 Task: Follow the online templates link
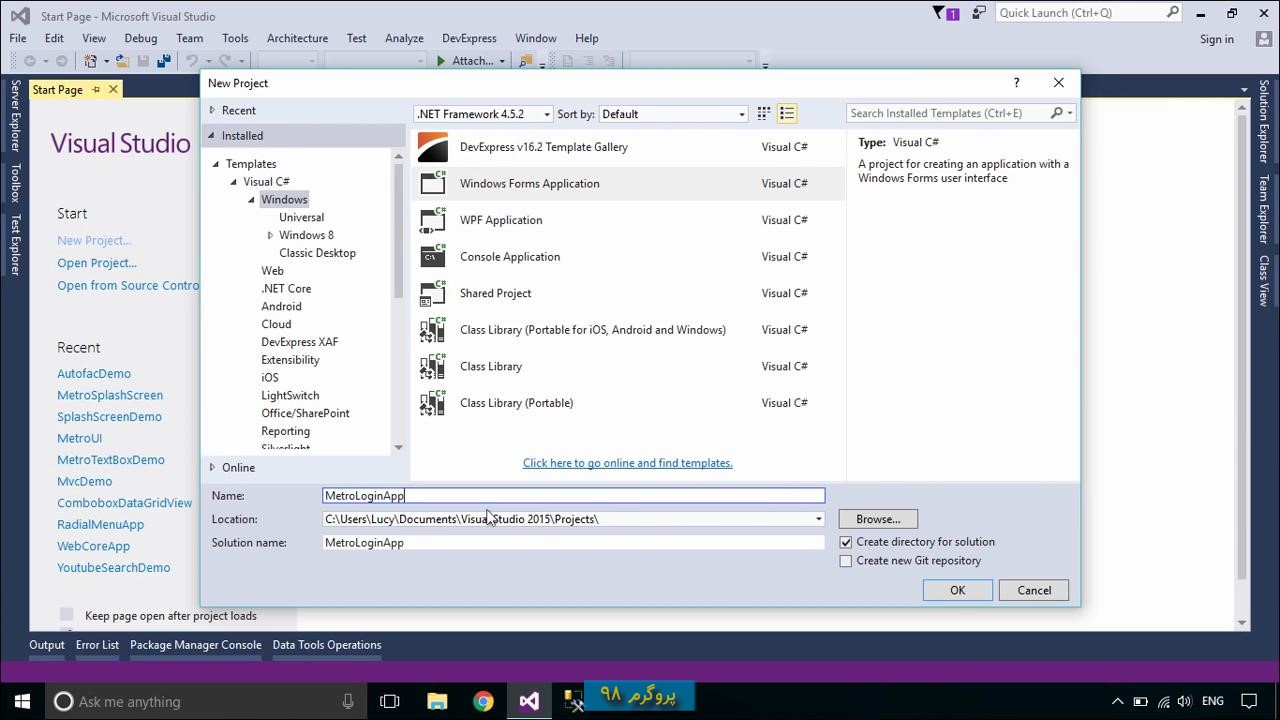(x=627, y=462)
